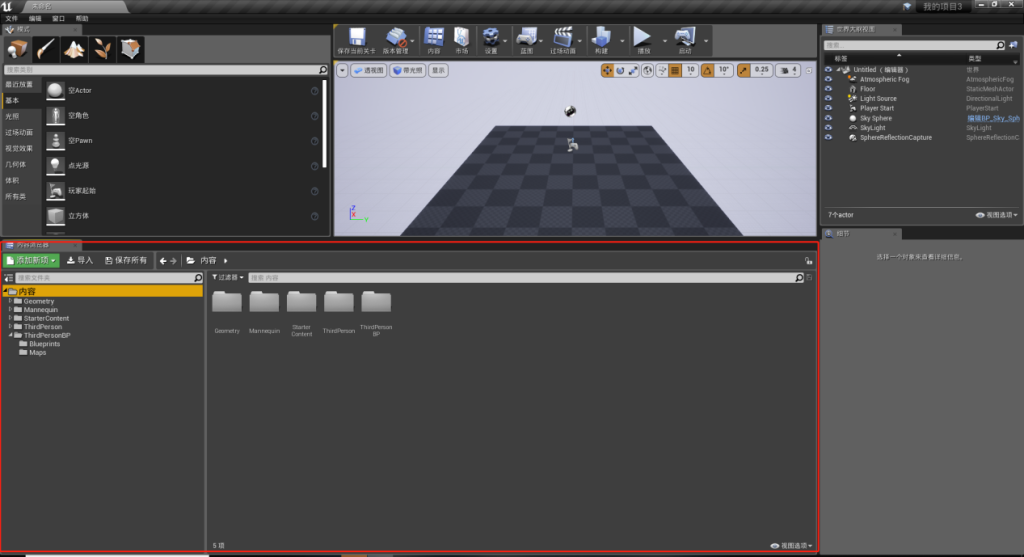Click the 内容 content toolbar icon
The image size is (1024, 557).
coord(434,40)
